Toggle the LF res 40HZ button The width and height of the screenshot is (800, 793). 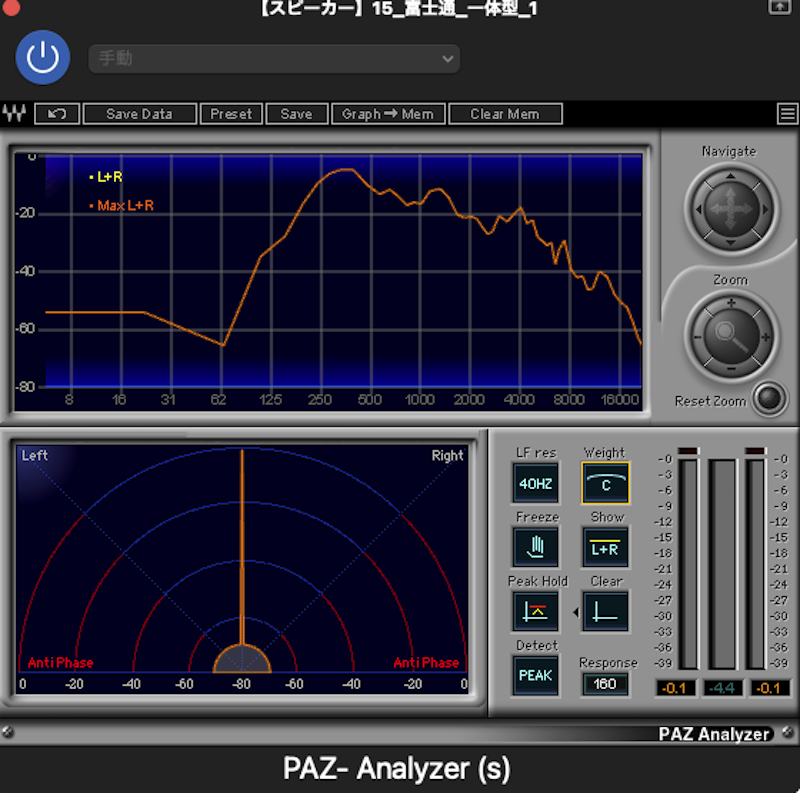point(535,483)
